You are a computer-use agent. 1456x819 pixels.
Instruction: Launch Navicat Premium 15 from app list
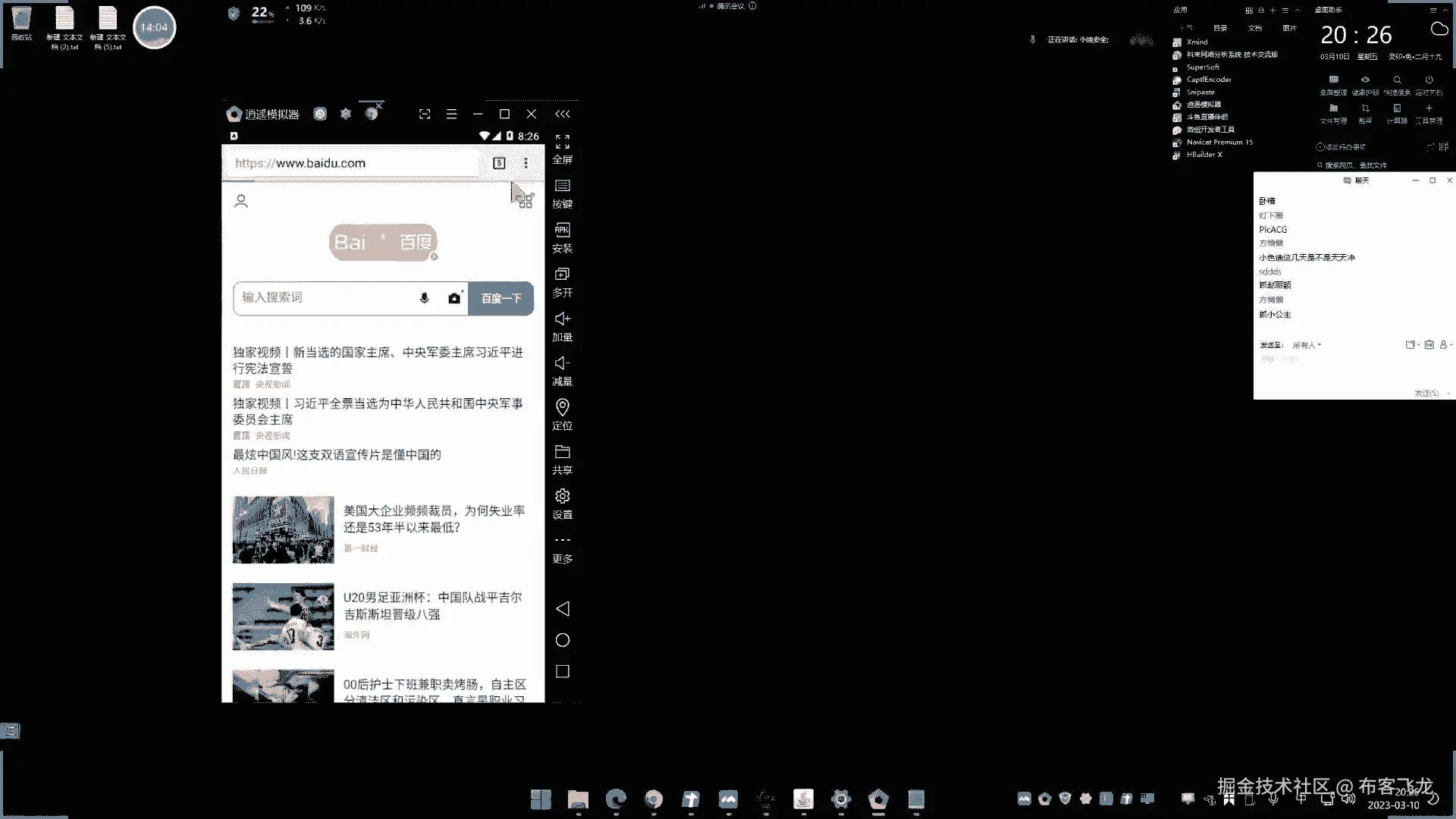click(1219, 143)
